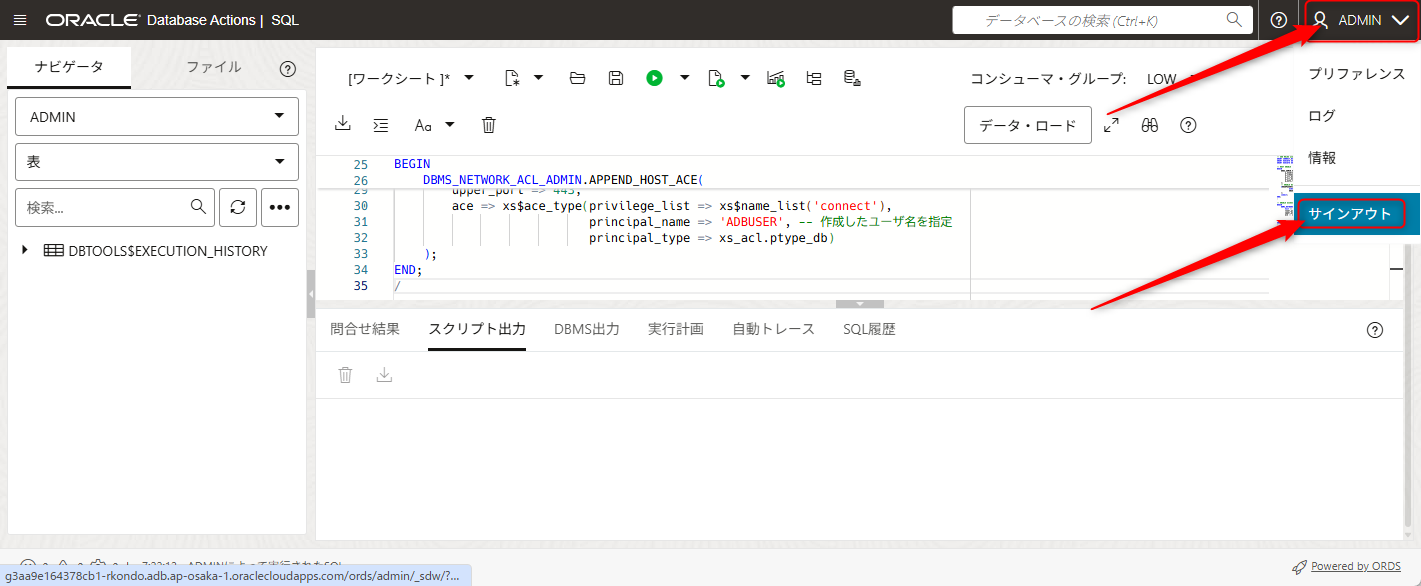
Task: Open the header help icon
Action: 1278,20
